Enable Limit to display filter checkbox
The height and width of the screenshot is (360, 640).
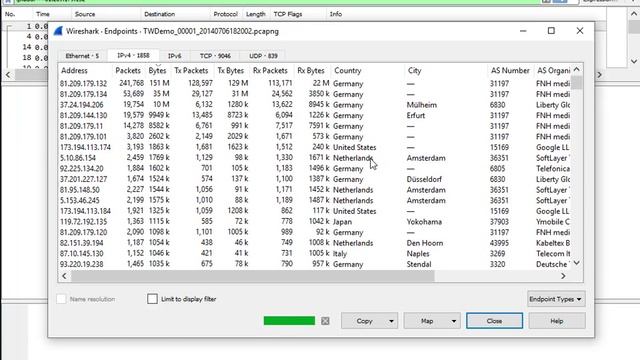(x=152, y=299)
